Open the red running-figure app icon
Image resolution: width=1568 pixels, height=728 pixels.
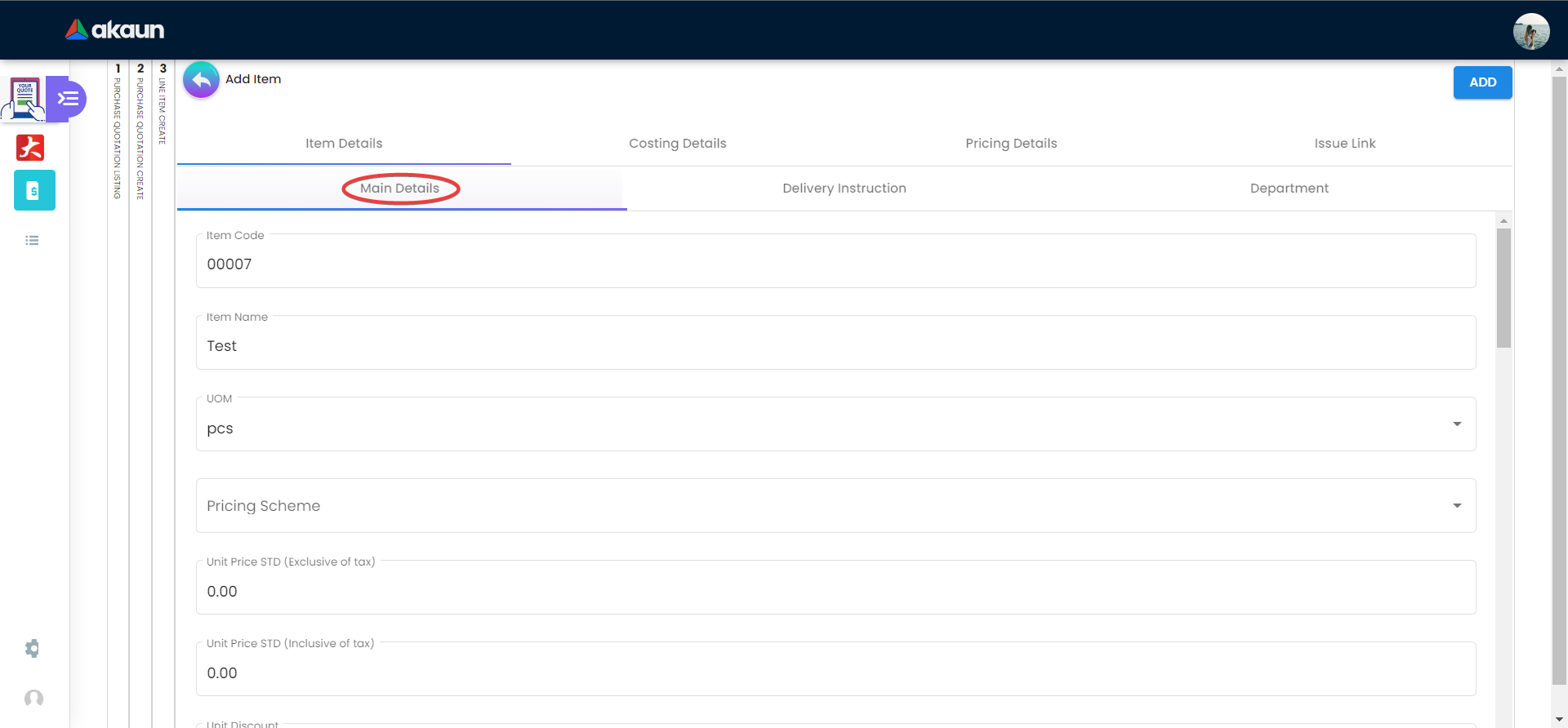(x=30, y=148)
